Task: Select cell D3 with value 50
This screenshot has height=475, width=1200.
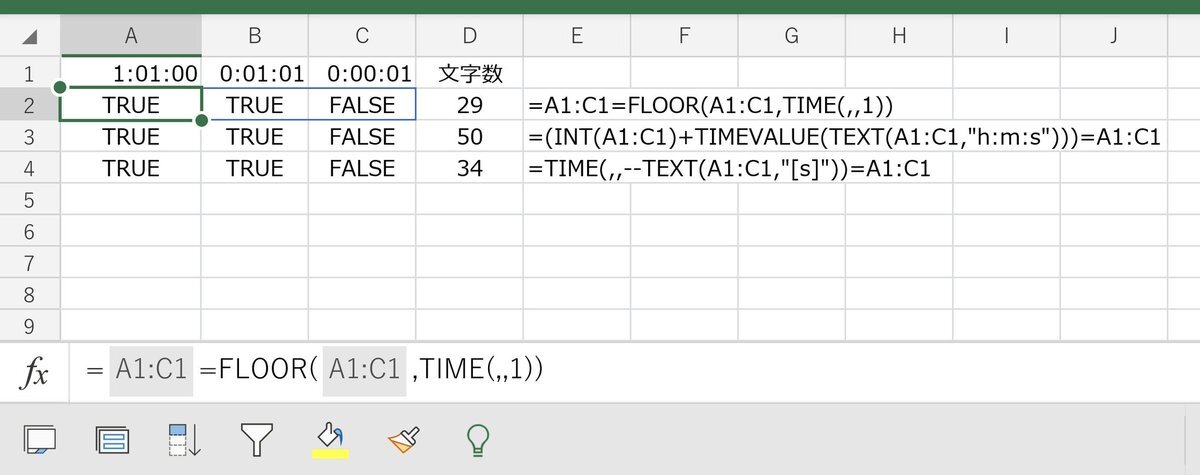Action: click(x=470, y=137)
